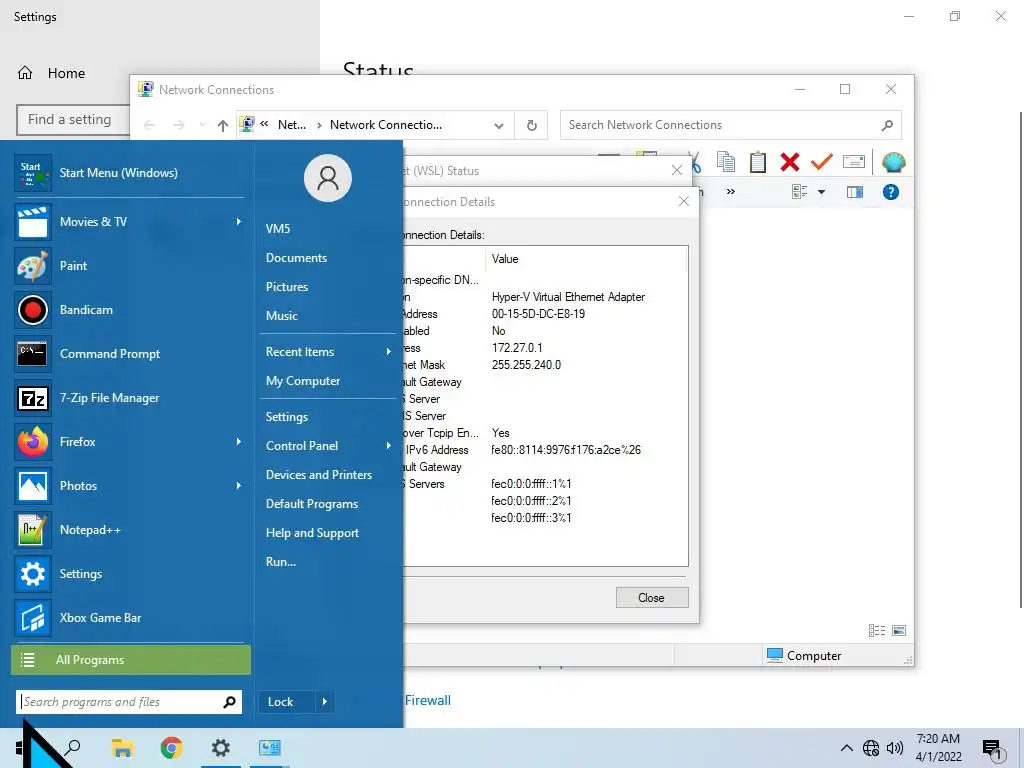Screen dimensions: 1024x768
Task: Click the network globe tray icon
Action: (x=871, y=748)
